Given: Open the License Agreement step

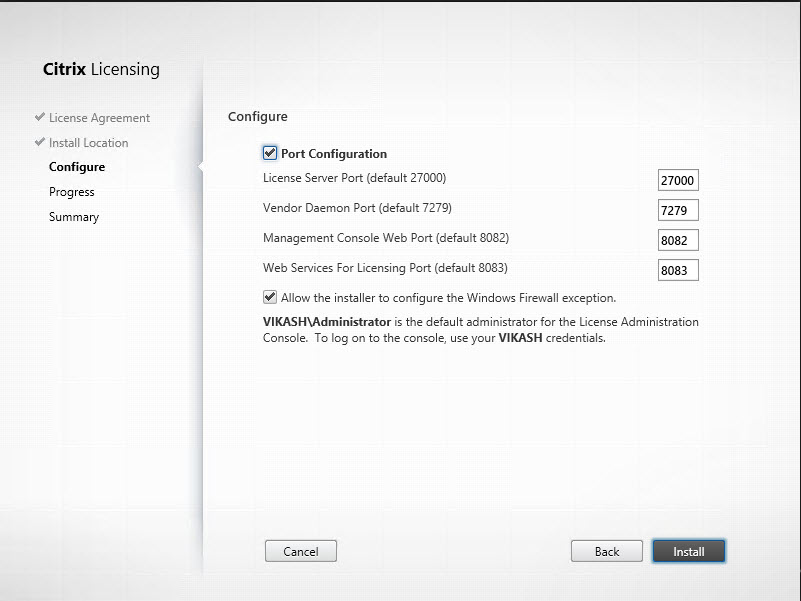Looking at the screenshot, I should pos(100,118).
